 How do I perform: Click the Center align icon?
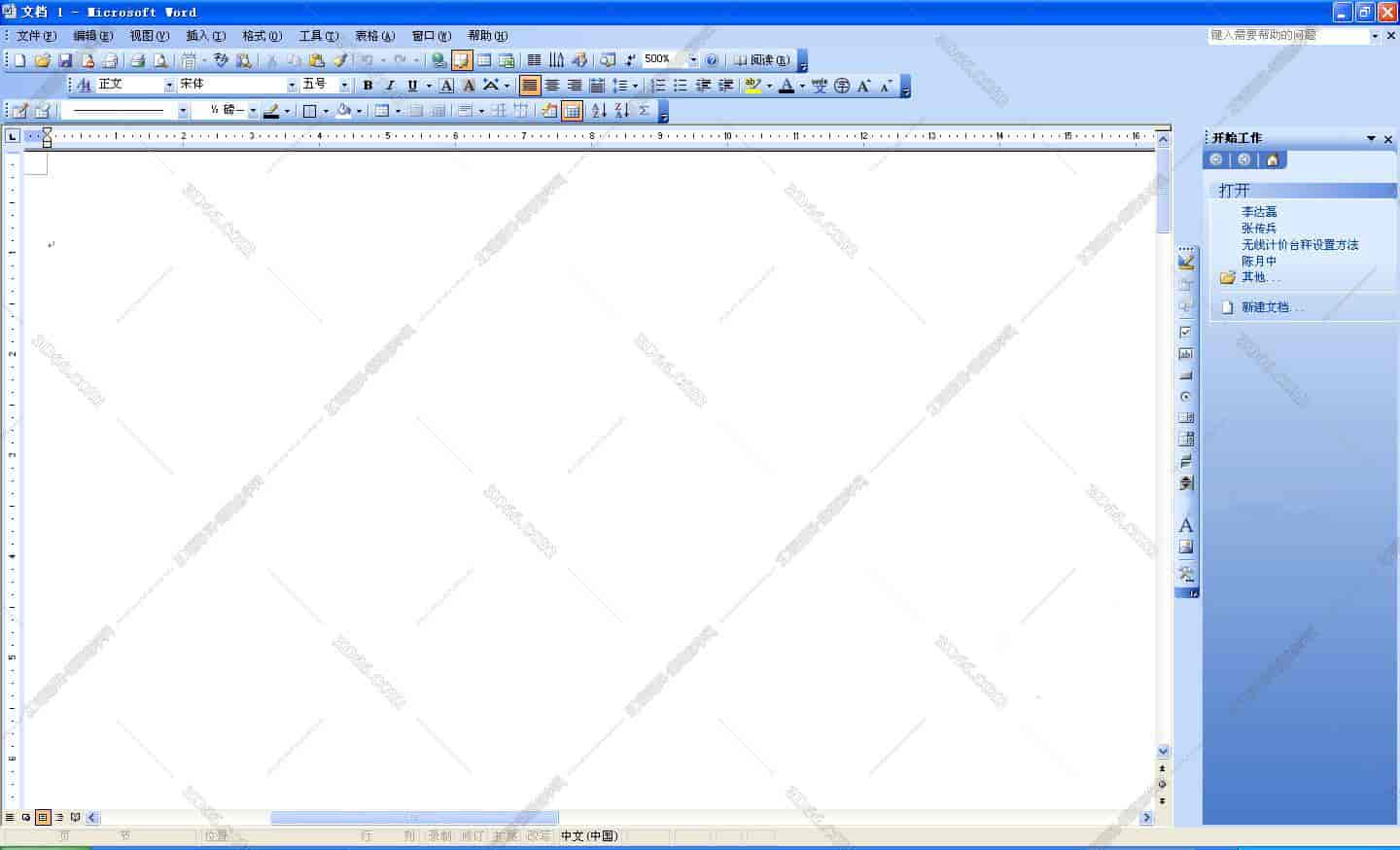552,86
